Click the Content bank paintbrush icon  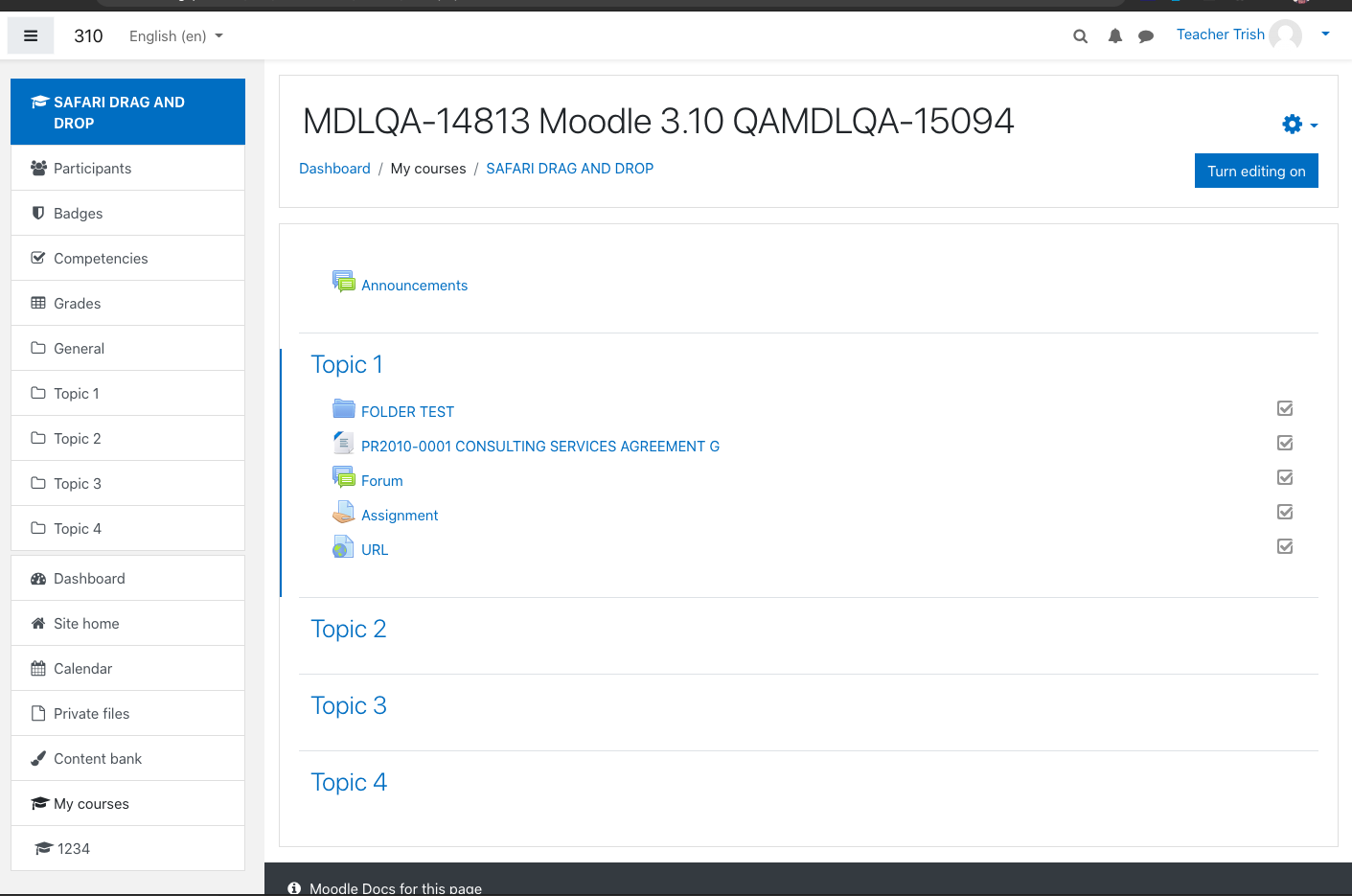[x=38, y=759]
